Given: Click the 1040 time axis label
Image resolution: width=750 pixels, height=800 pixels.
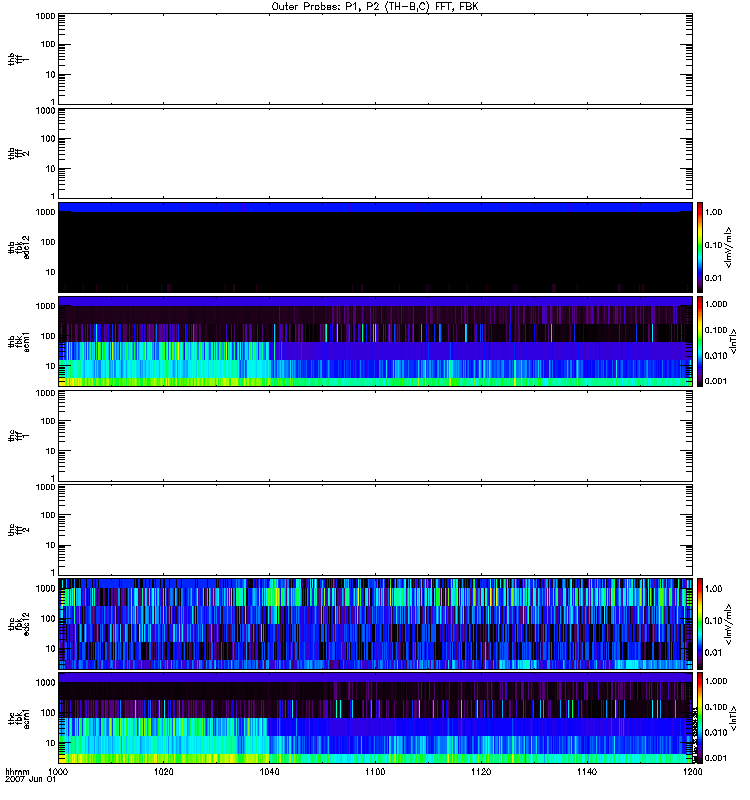Looking at the screenshot, I should click(270, 773).
